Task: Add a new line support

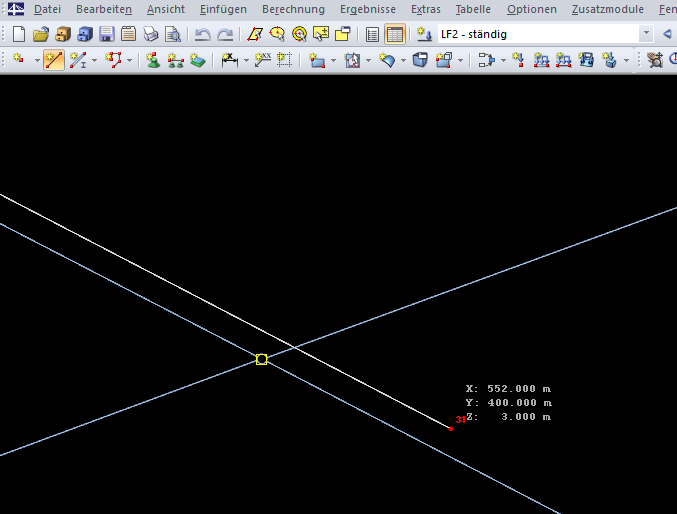Action: click(x=175, y=60)
